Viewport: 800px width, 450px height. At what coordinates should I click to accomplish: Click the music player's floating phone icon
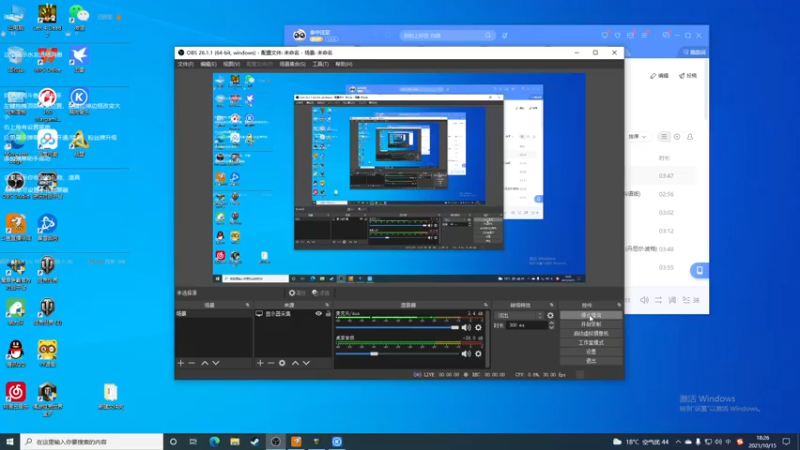[x=699, y=270]
